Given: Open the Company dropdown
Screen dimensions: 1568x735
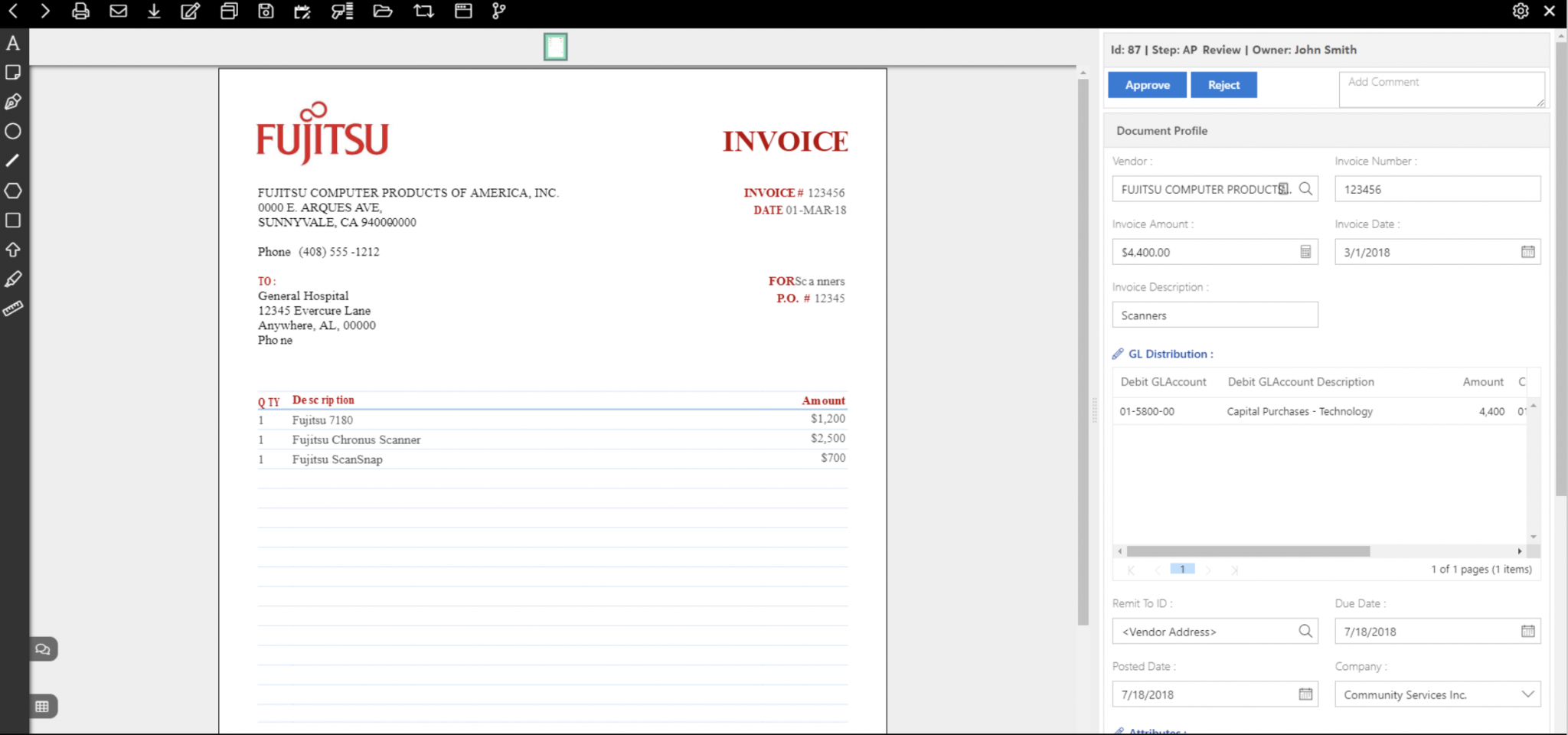Looking at the screenshot, I should click(x=1529, y=694).
